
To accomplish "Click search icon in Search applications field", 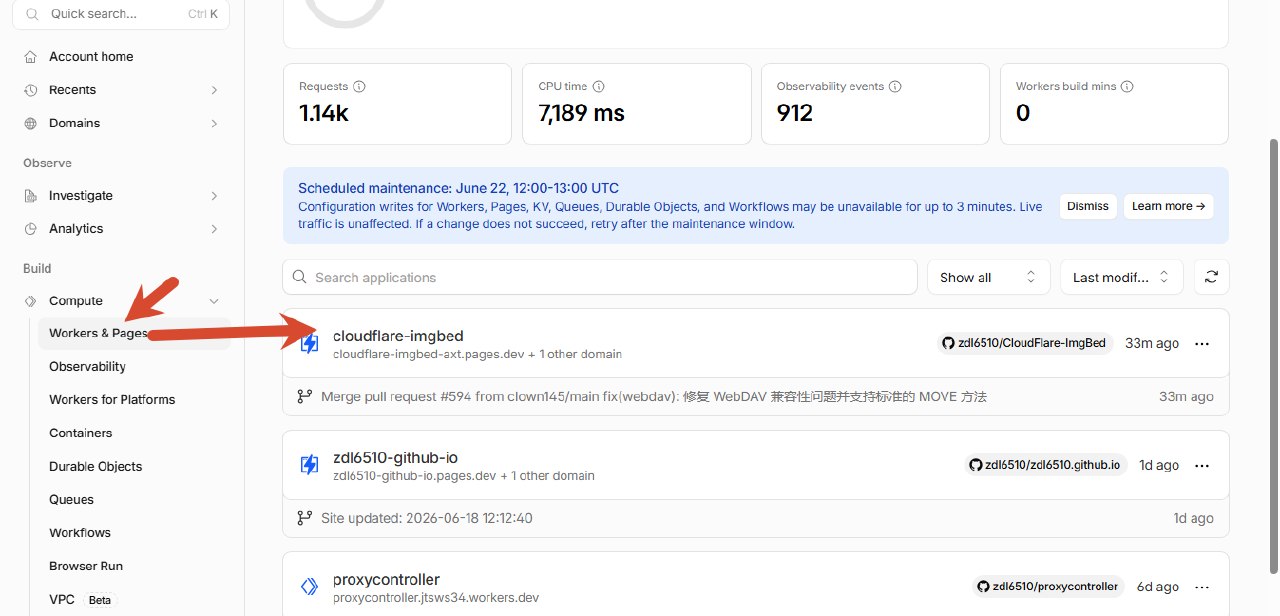I will tap(300, 277).
